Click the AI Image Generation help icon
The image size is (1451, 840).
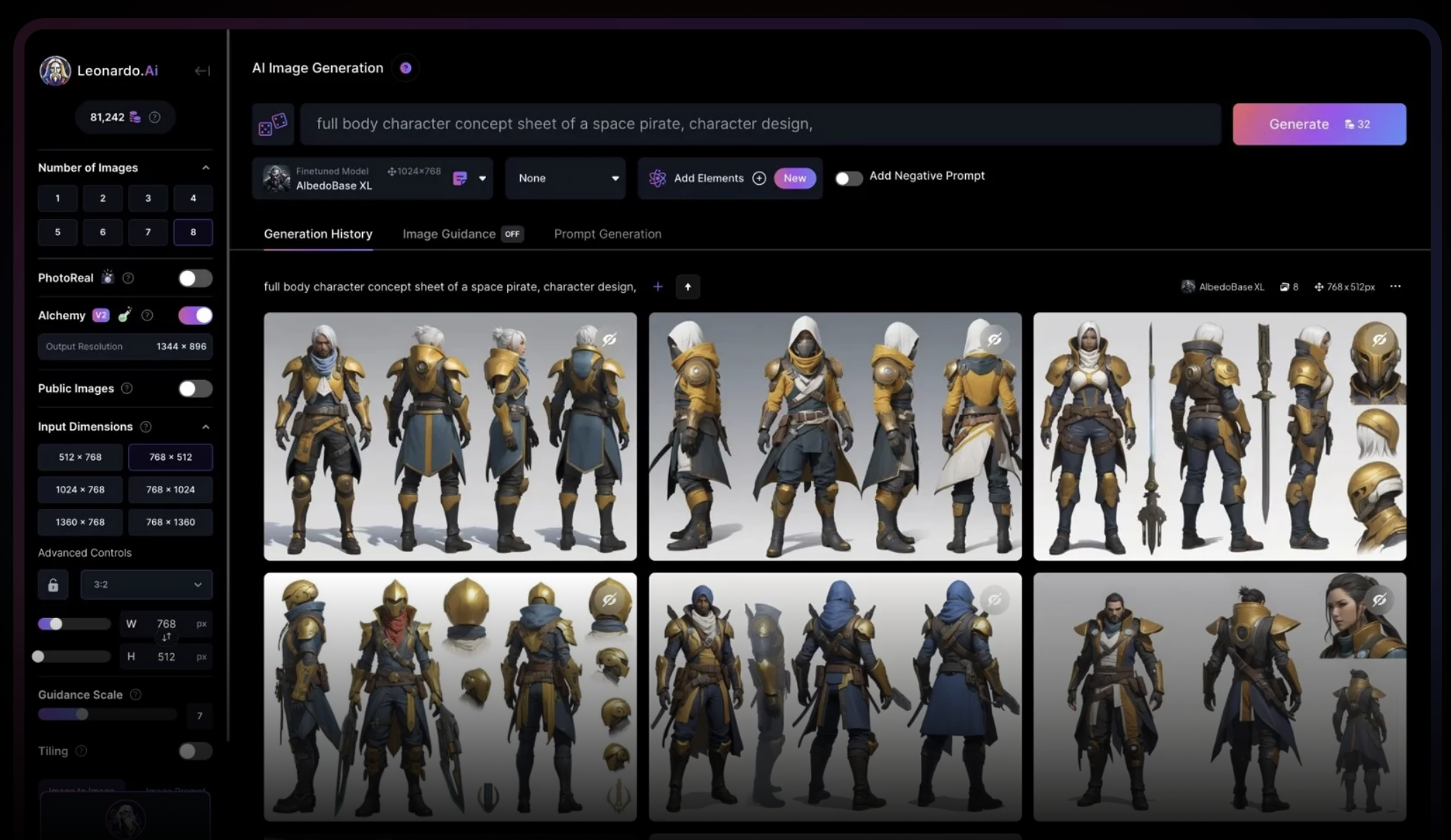[405, 68]
